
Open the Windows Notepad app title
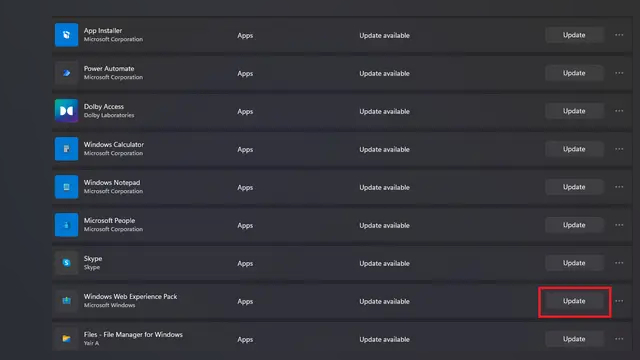point(112,182)
